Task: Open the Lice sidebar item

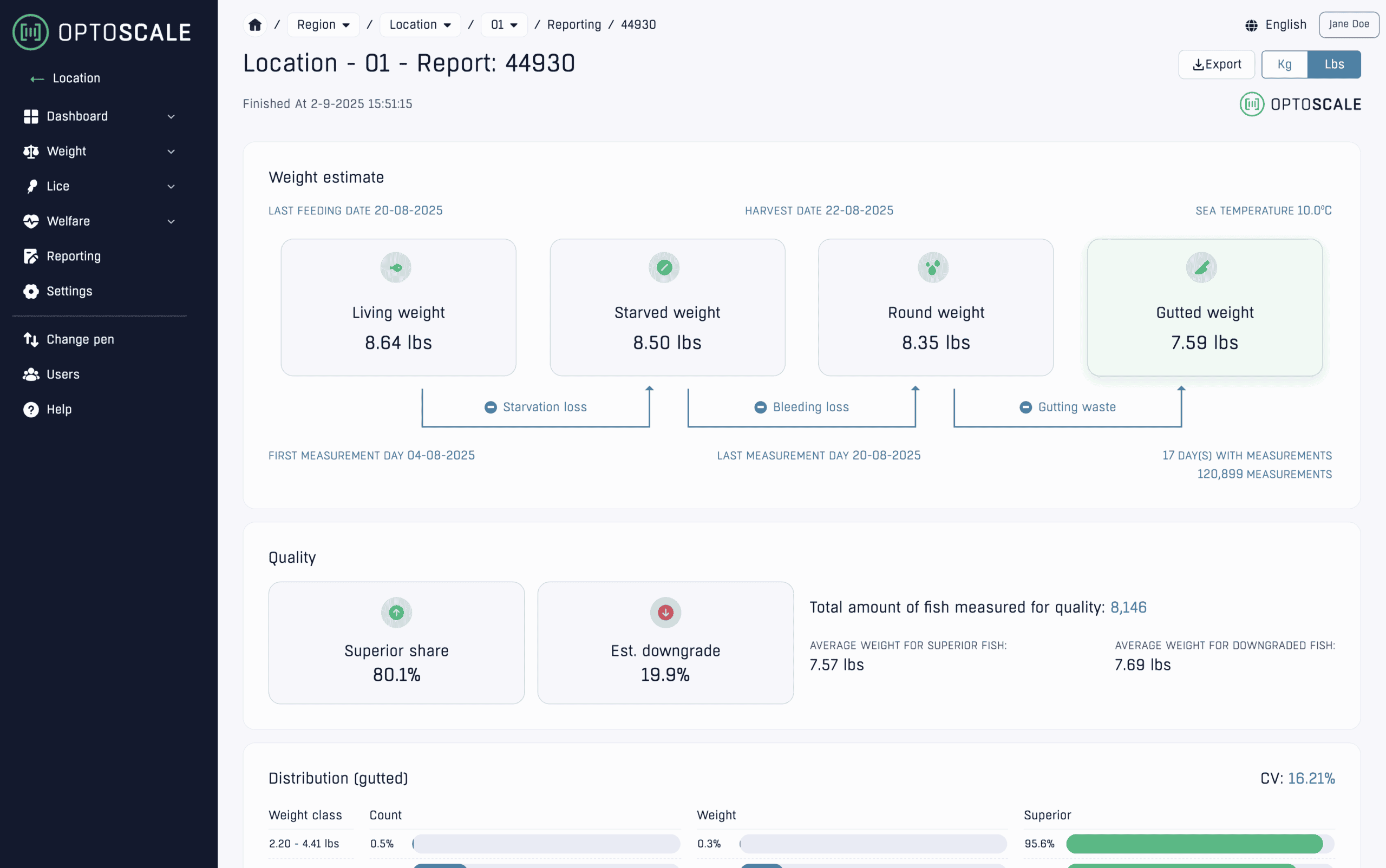Action: [x=100, y=187]
